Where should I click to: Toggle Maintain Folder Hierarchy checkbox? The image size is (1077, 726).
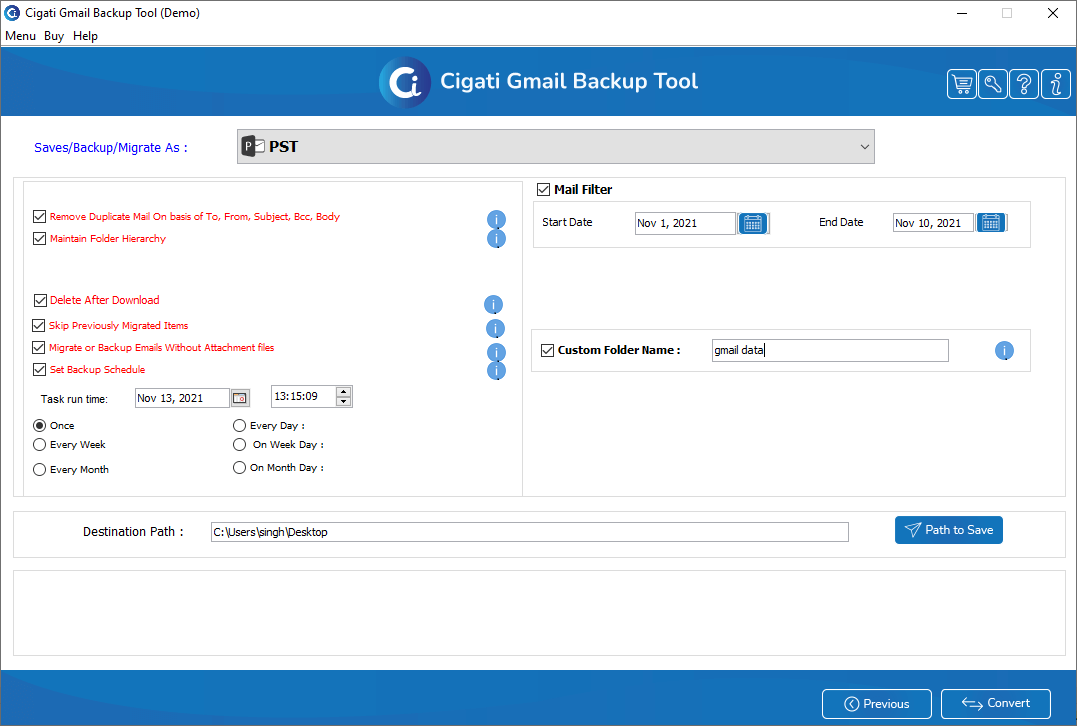coord(39,238)
